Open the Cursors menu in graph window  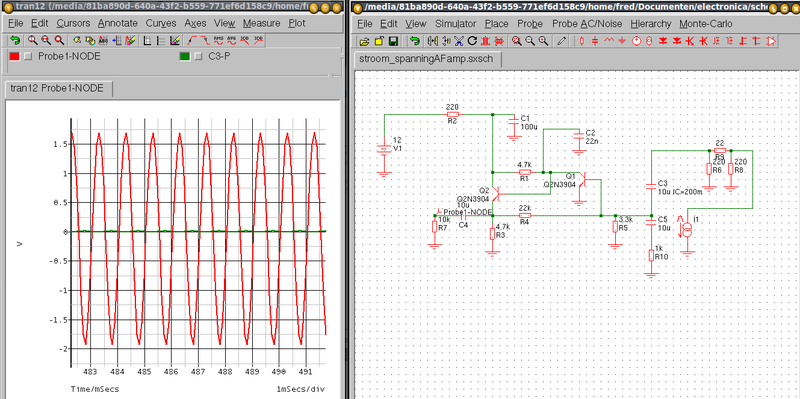pyautogui.click(x=73, y=23)
